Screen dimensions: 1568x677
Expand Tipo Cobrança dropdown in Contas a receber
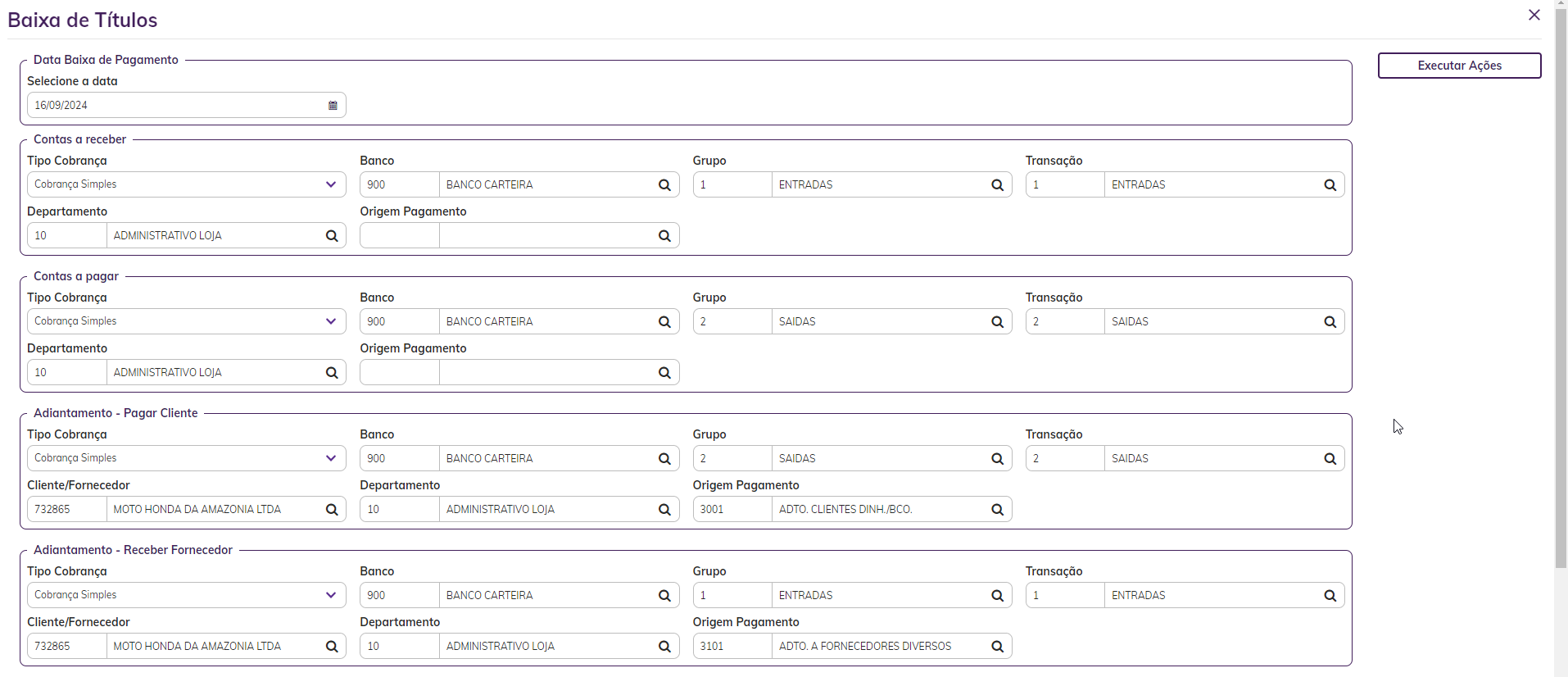[330, 184]
